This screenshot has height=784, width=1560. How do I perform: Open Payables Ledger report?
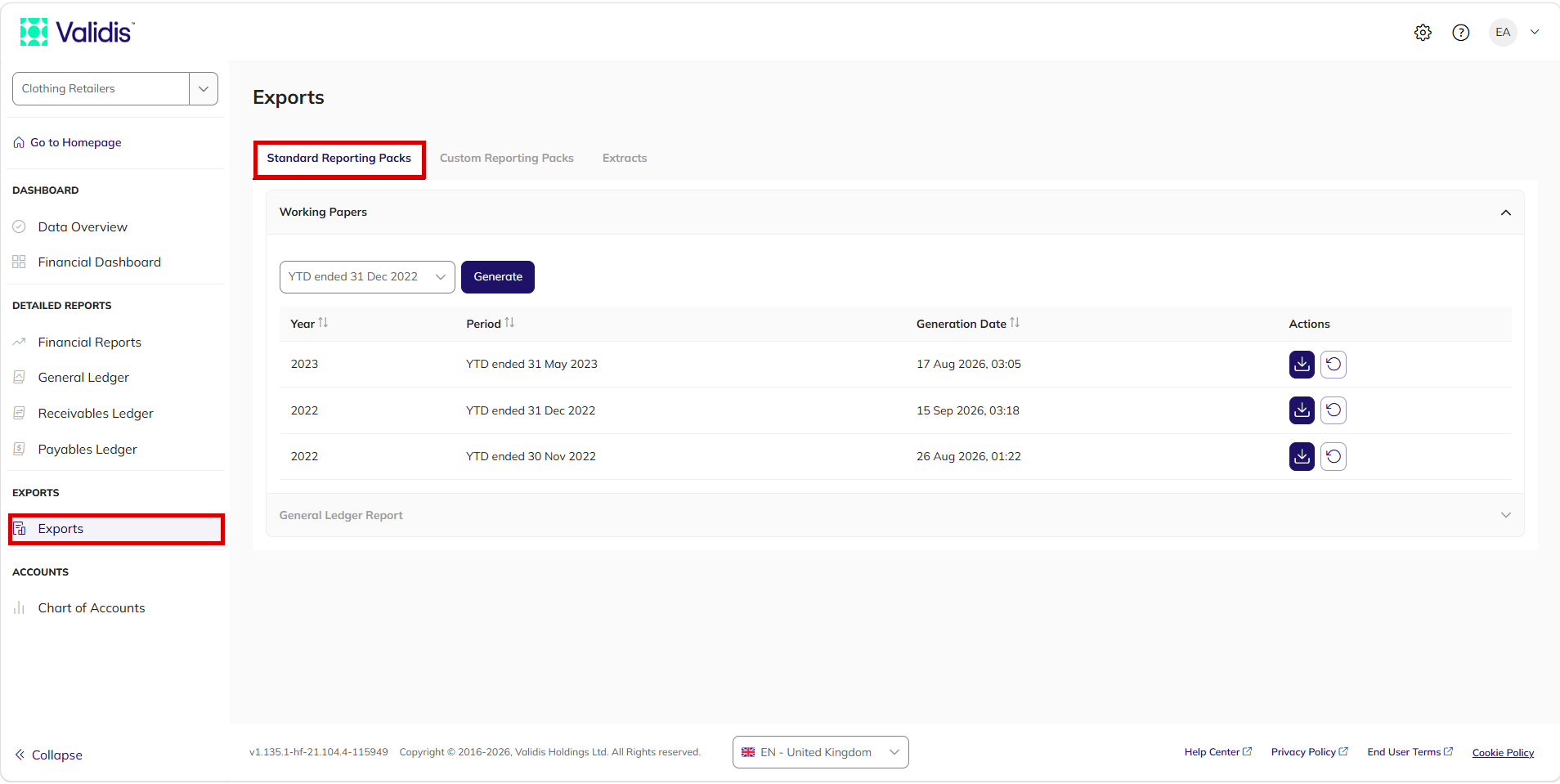pyautogui.click(x=87, y=449)
